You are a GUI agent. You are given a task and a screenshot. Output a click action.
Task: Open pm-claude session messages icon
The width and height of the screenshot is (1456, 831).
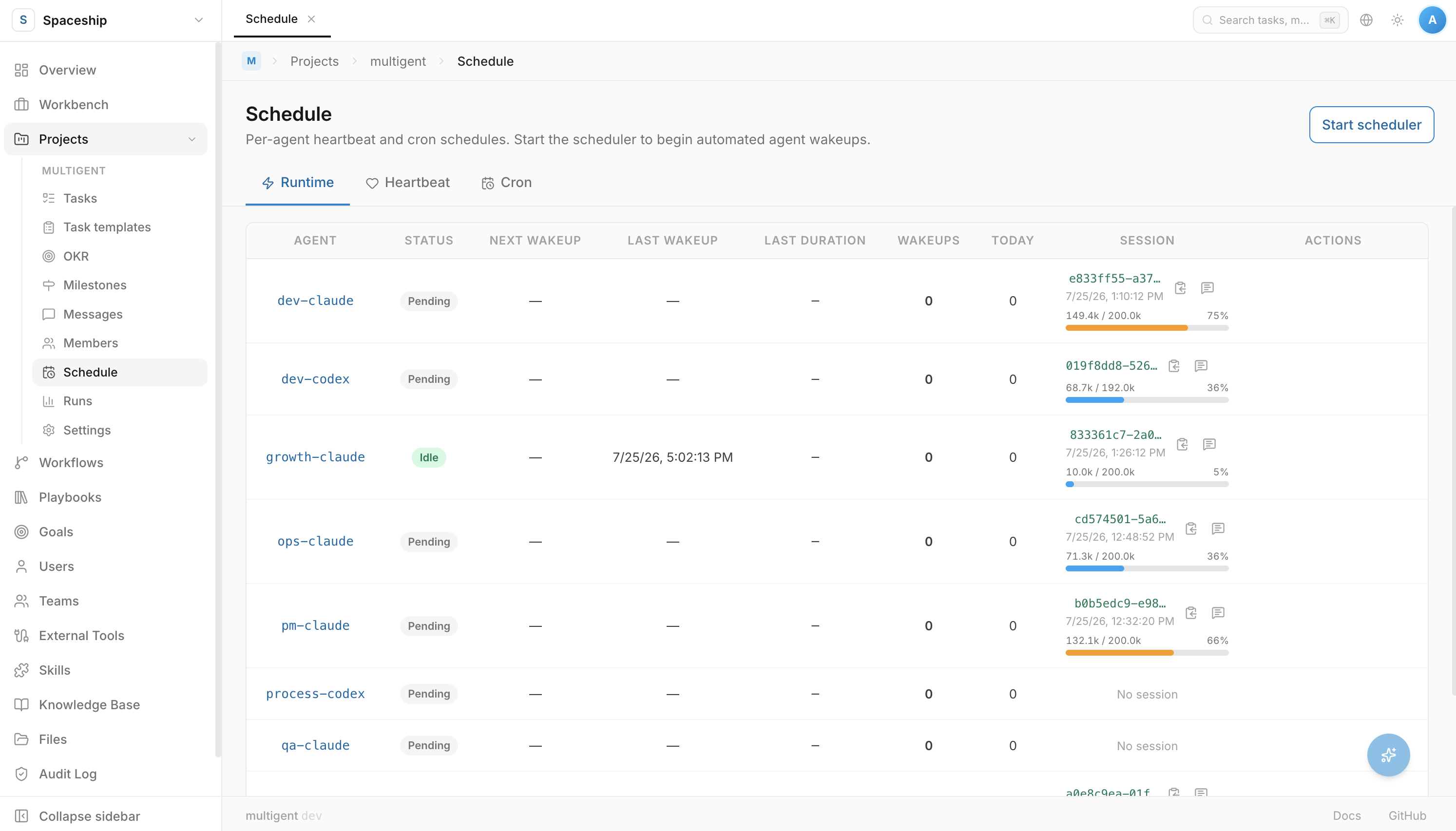coord(1218,613)
